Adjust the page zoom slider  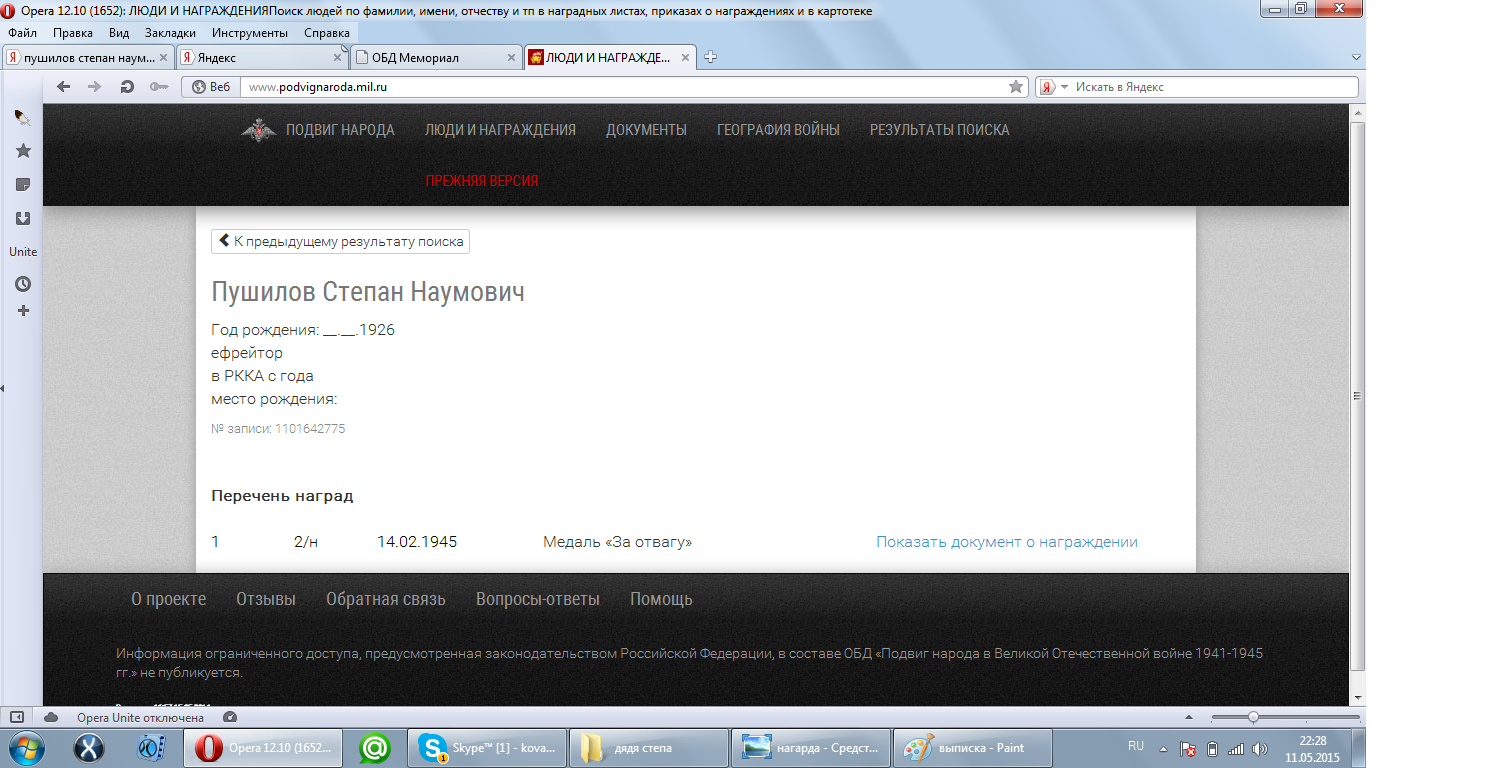[1285, 717]
